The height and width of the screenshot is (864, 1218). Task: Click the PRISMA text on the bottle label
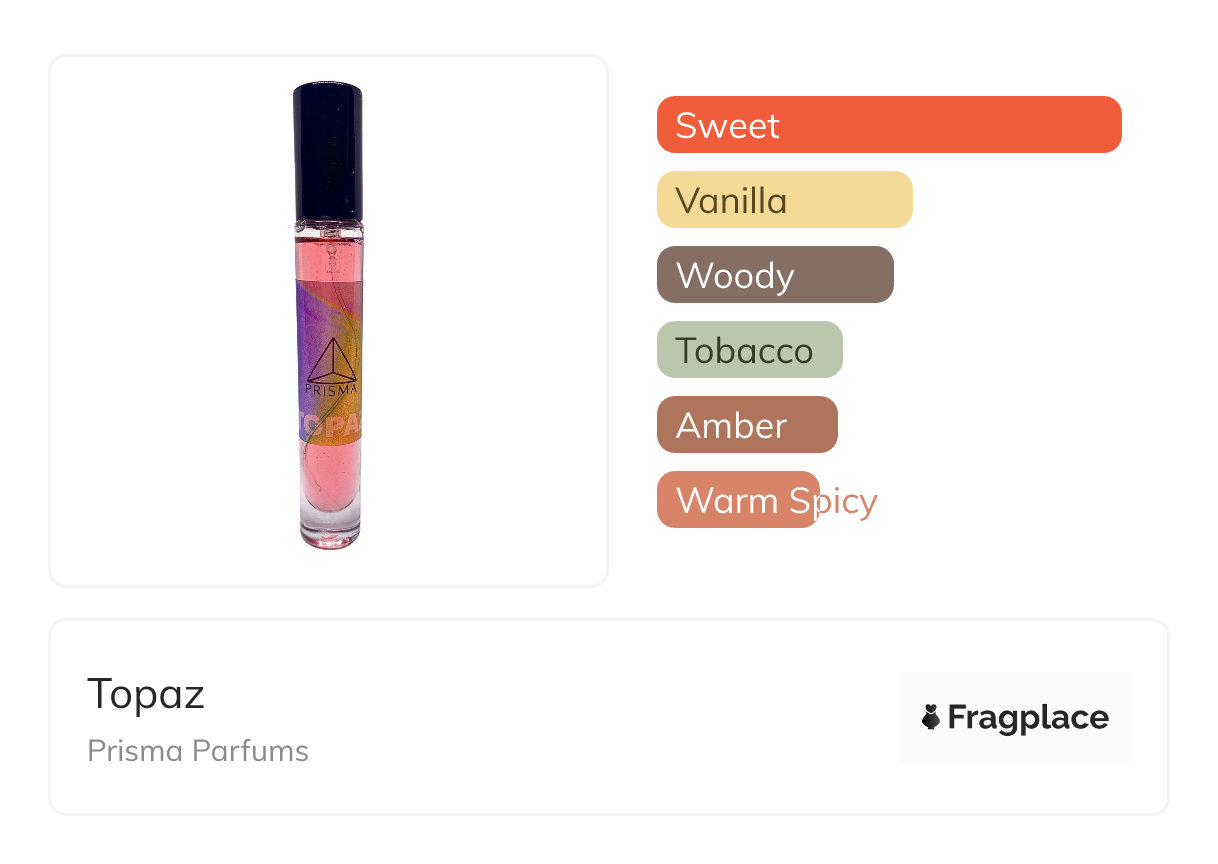tap(330, 389)
